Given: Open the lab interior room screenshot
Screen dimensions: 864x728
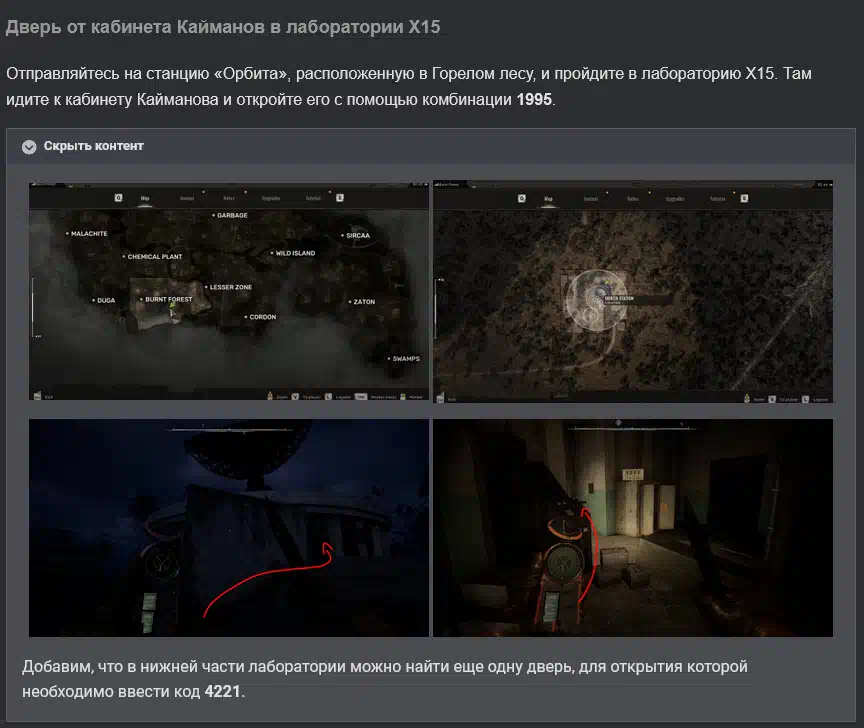Looking at the screenshot, I should pyautogui.click(x=633, y=528).
